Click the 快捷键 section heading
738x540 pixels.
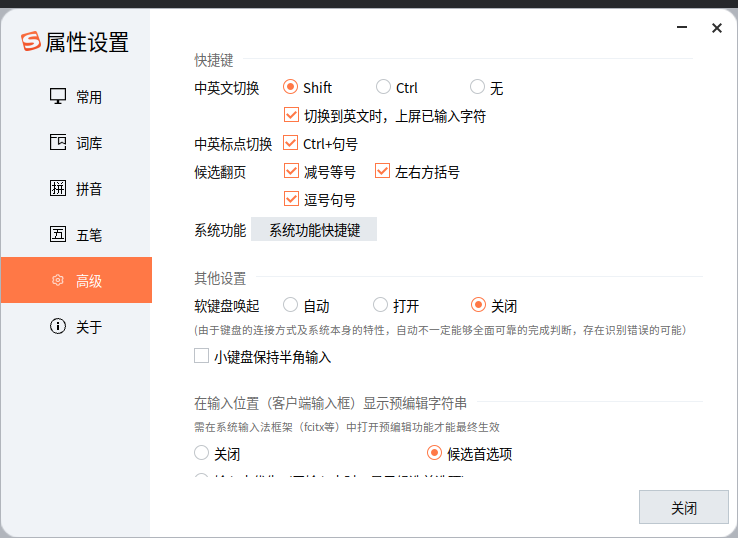pyautogui.click(x=214, y=60)
